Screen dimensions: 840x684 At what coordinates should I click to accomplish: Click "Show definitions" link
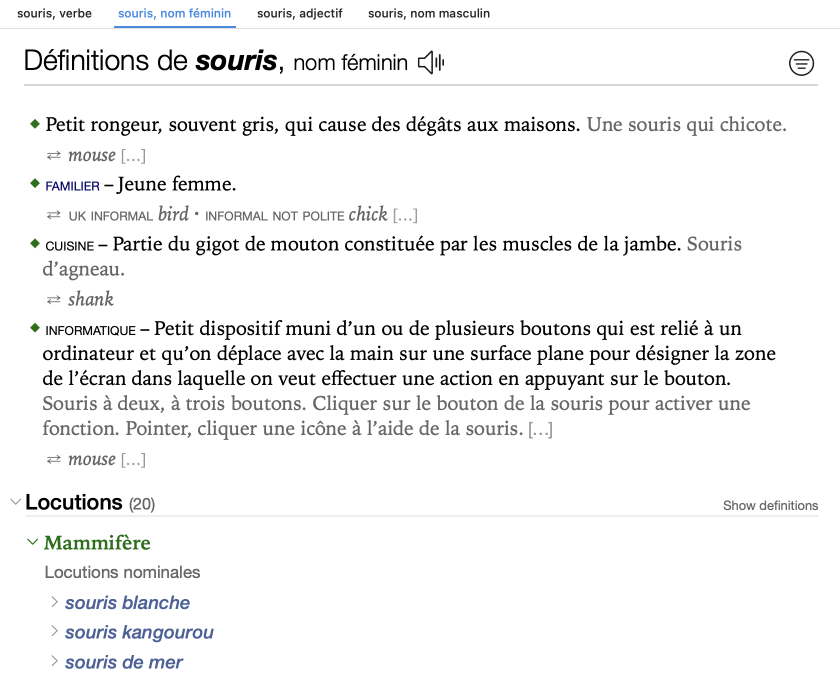770,505
